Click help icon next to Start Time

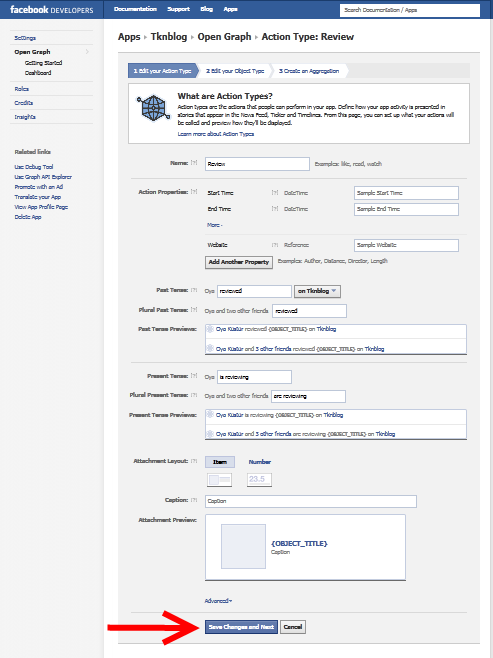click(275, 193)
